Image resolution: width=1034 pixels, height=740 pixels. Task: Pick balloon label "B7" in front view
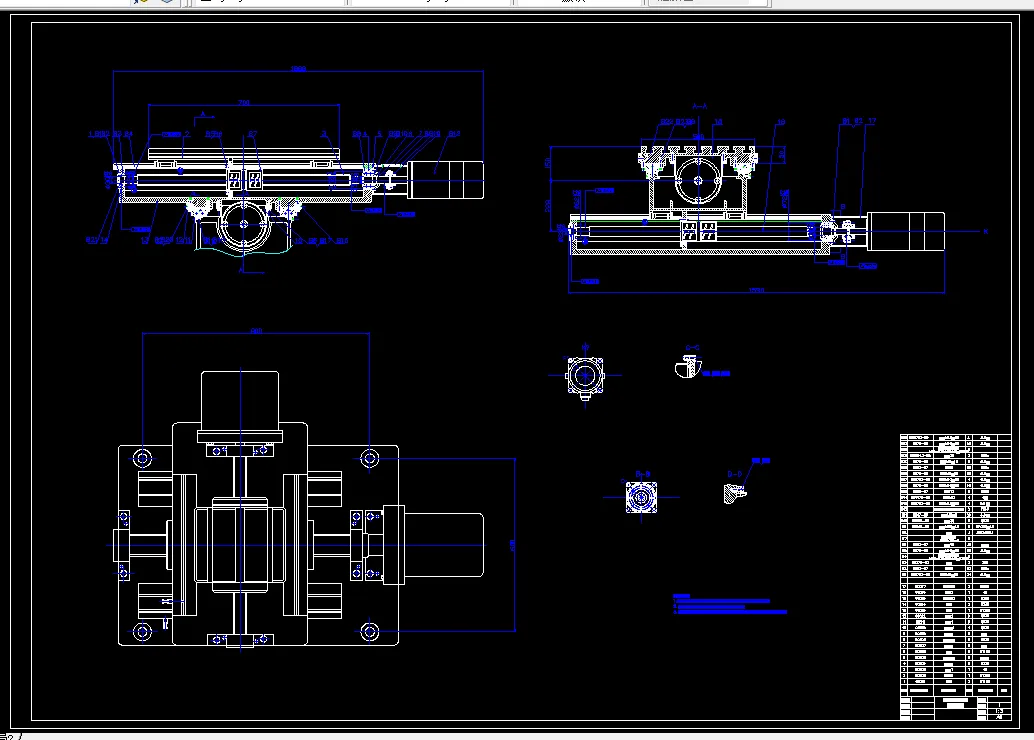point(253,135)
